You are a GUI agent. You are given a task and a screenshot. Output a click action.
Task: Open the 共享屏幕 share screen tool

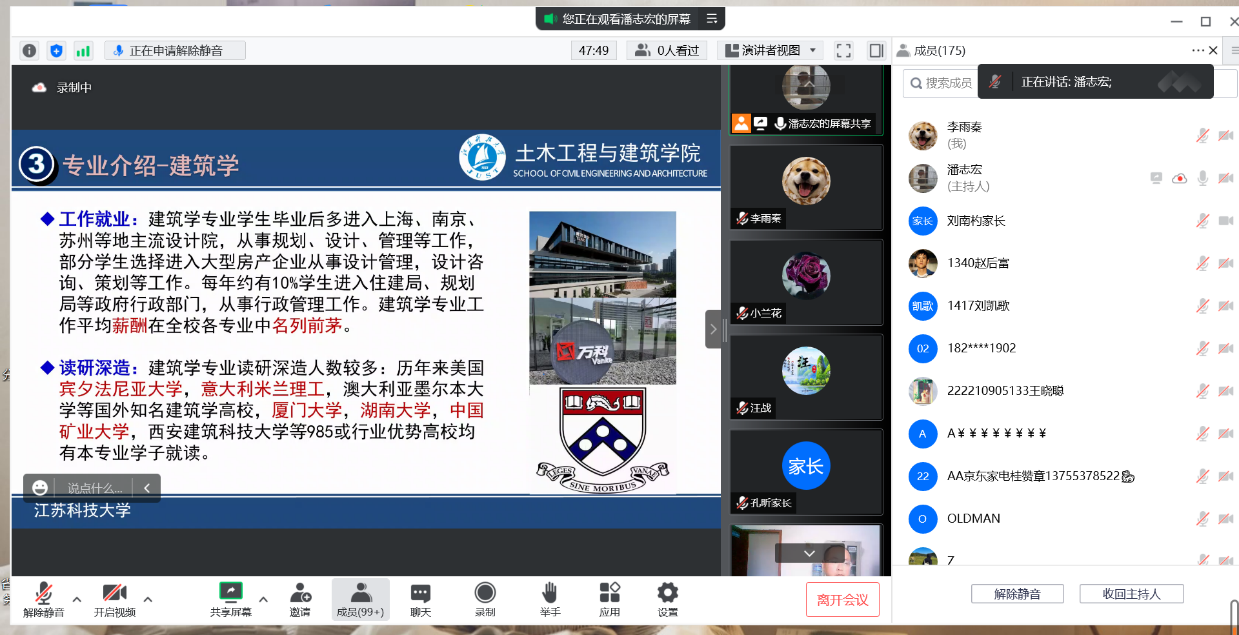coord(230,593)
